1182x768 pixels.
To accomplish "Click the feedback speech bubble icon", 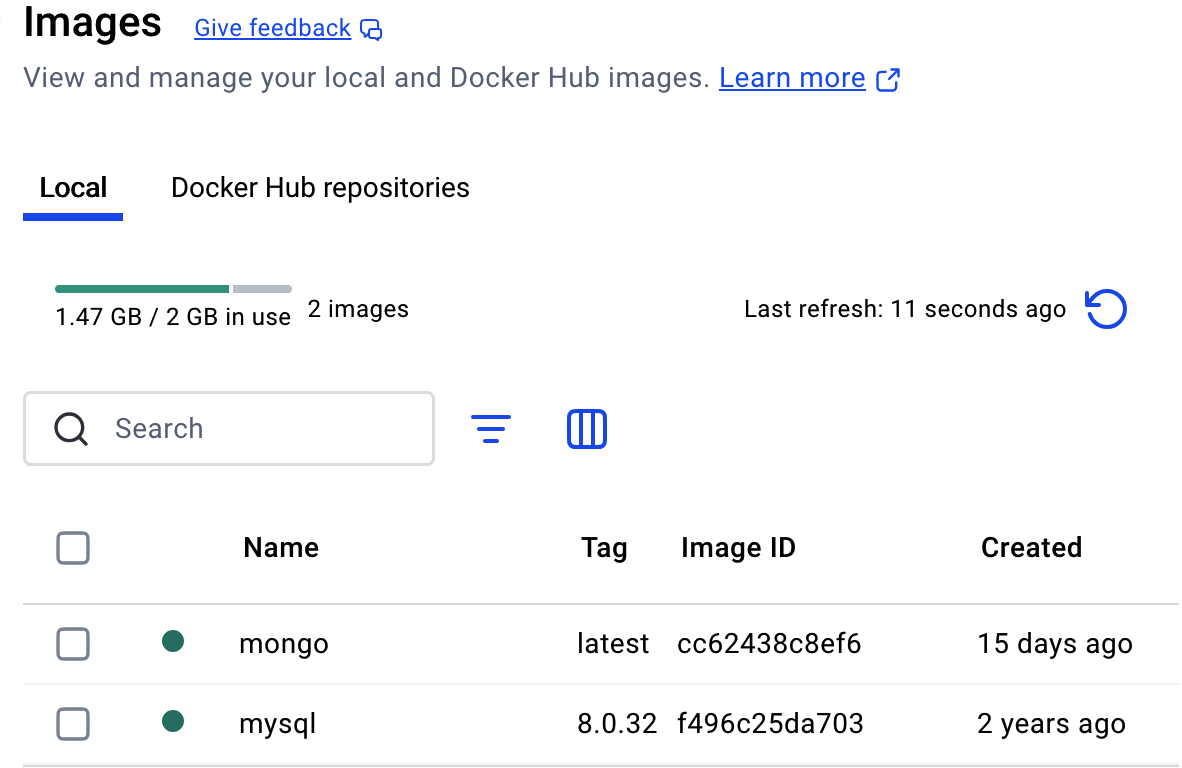I will (371, 30).
